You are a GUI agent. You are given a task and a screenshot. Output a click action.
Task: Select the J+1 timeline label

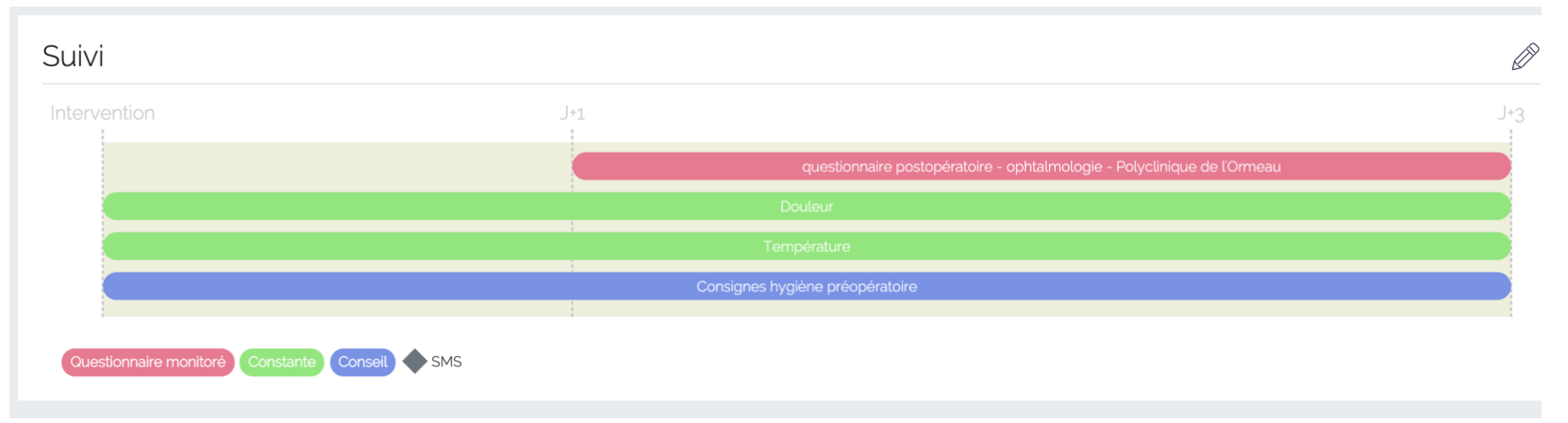[x=572, y=113]
